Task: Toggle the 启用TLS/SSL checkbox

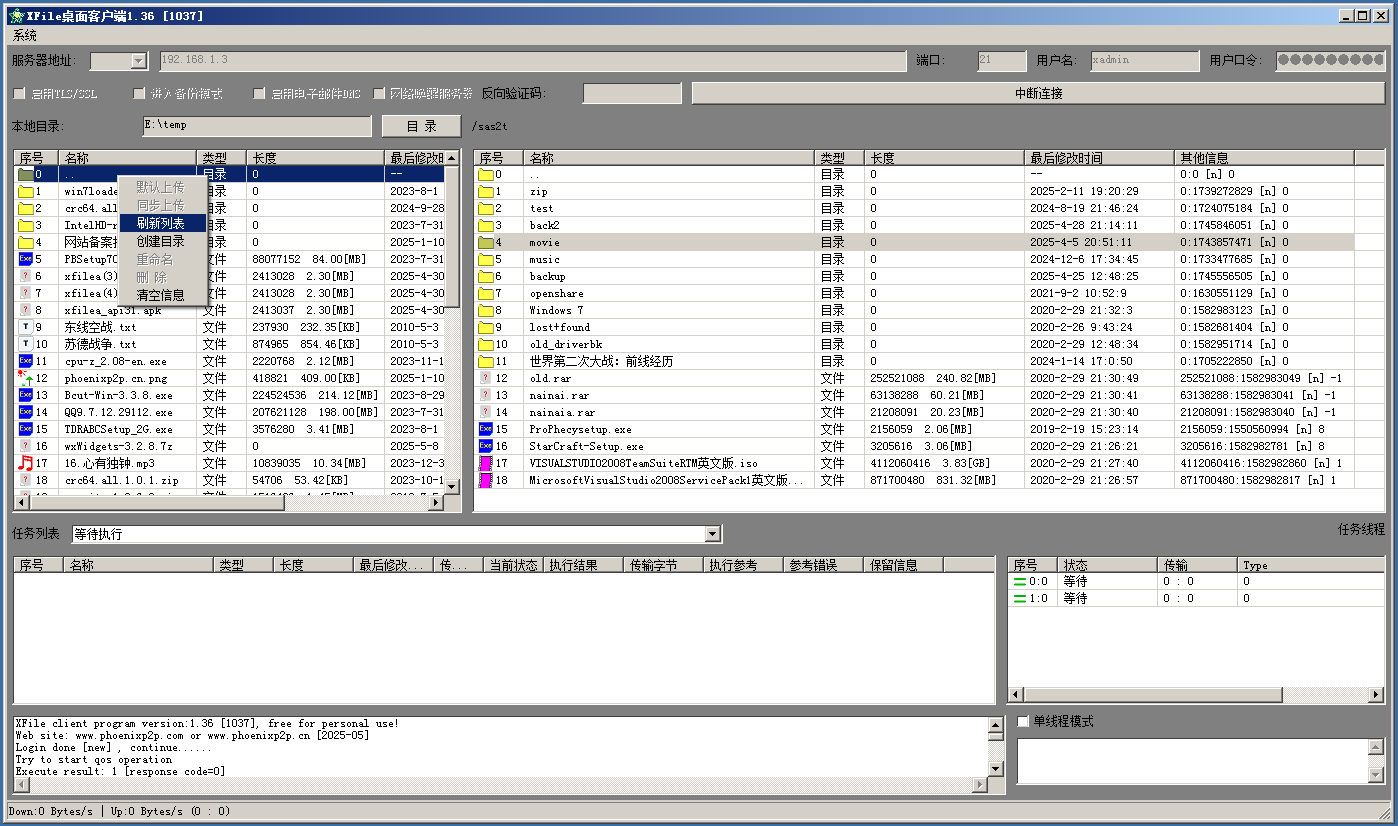Action: [19, 94]
